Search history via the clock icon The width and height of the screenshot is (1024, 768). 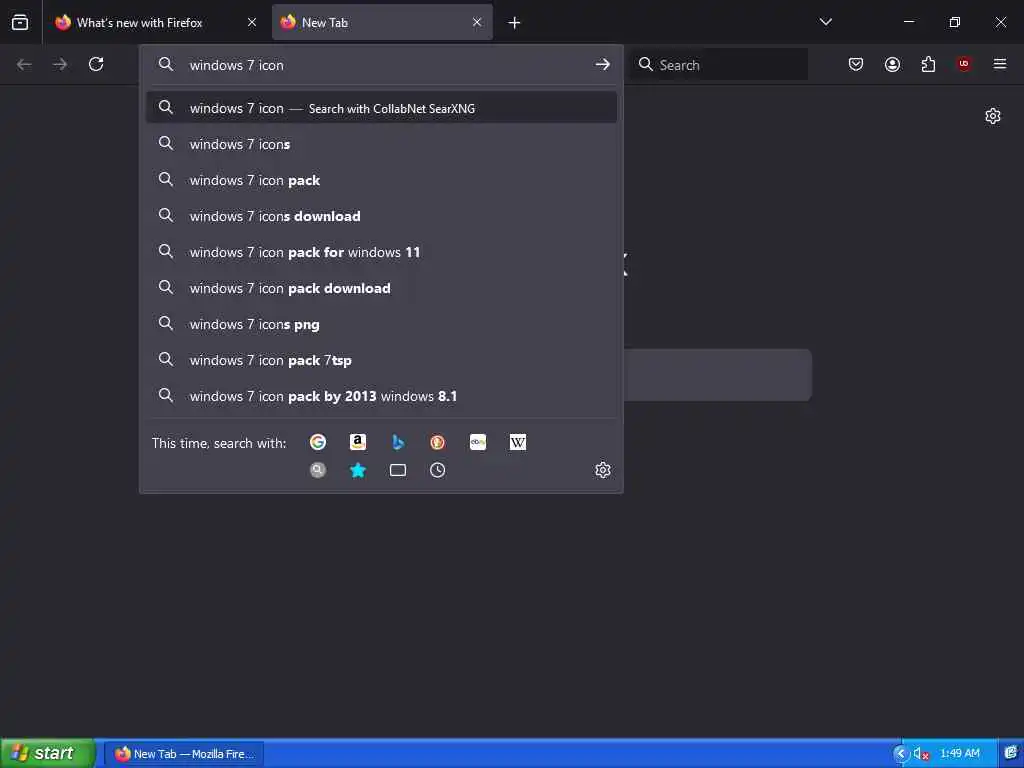coord(438,470)
